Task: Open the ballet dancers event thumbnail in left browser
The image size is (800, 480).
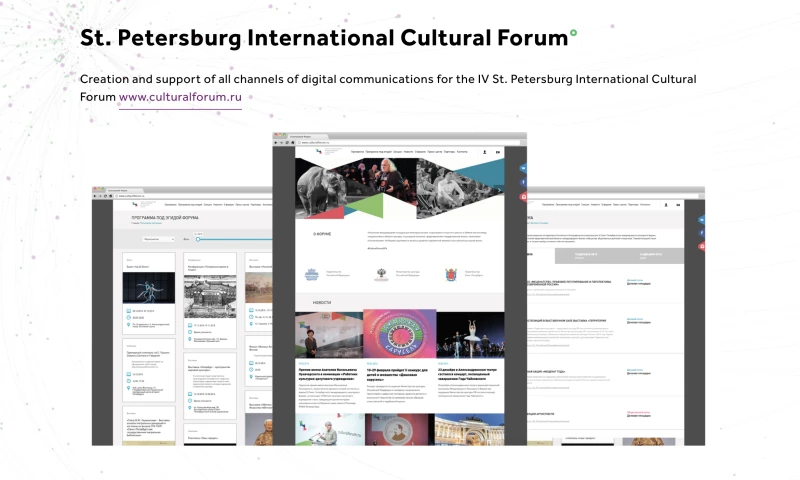Action: coord(149,288)
